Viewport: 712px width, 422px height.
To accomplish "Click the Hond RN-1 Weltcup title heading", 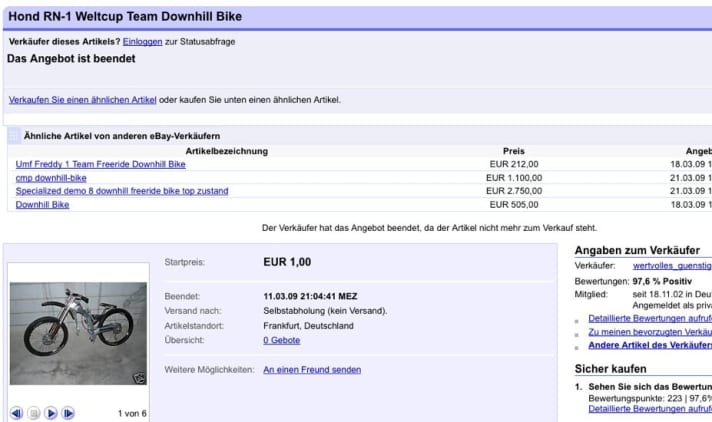I will [125, 16].
